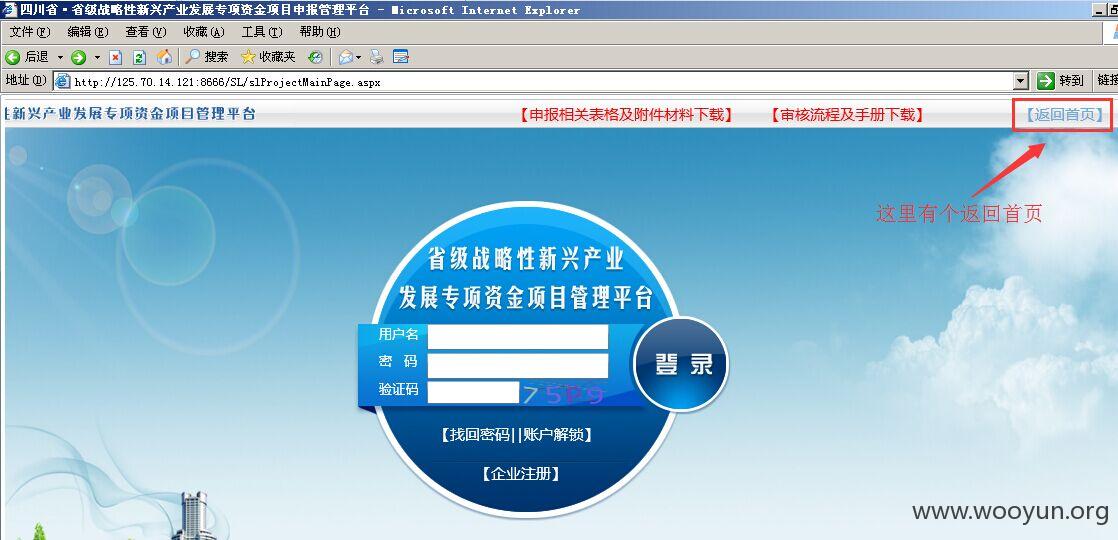Open the 工具(T) menu
The height and width of the screenshot is (540, 1118).
click(262, 32)
